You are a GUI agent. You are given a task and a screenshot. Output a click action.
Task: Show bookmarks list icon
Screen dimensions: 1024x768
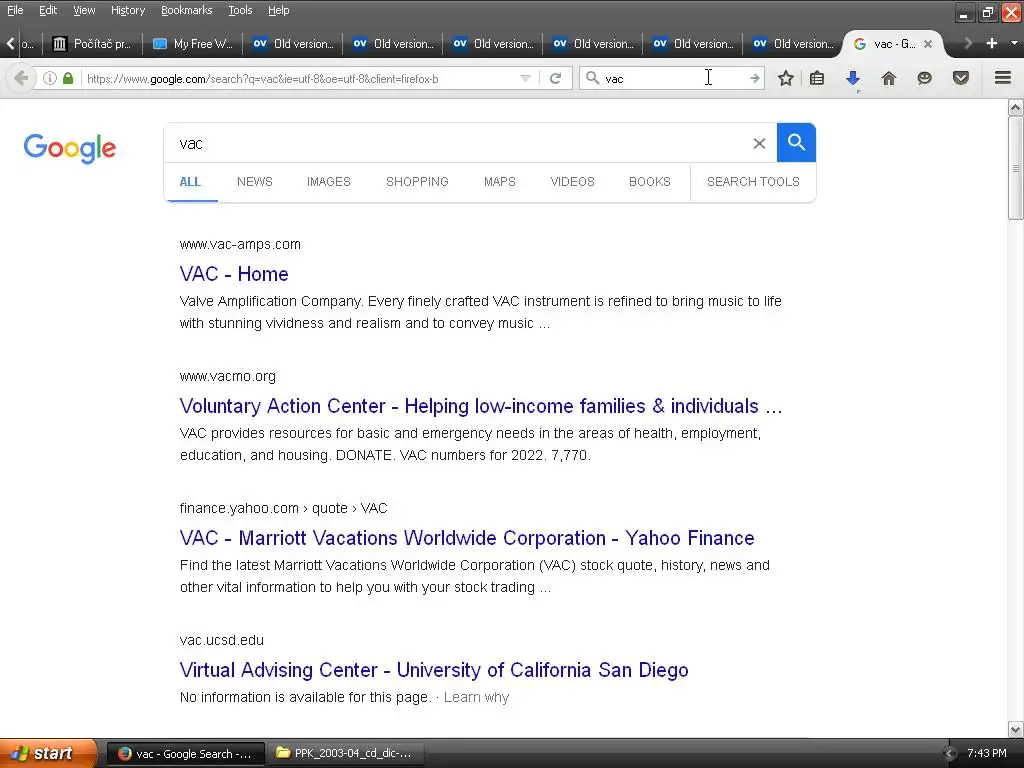coord(817,78)
